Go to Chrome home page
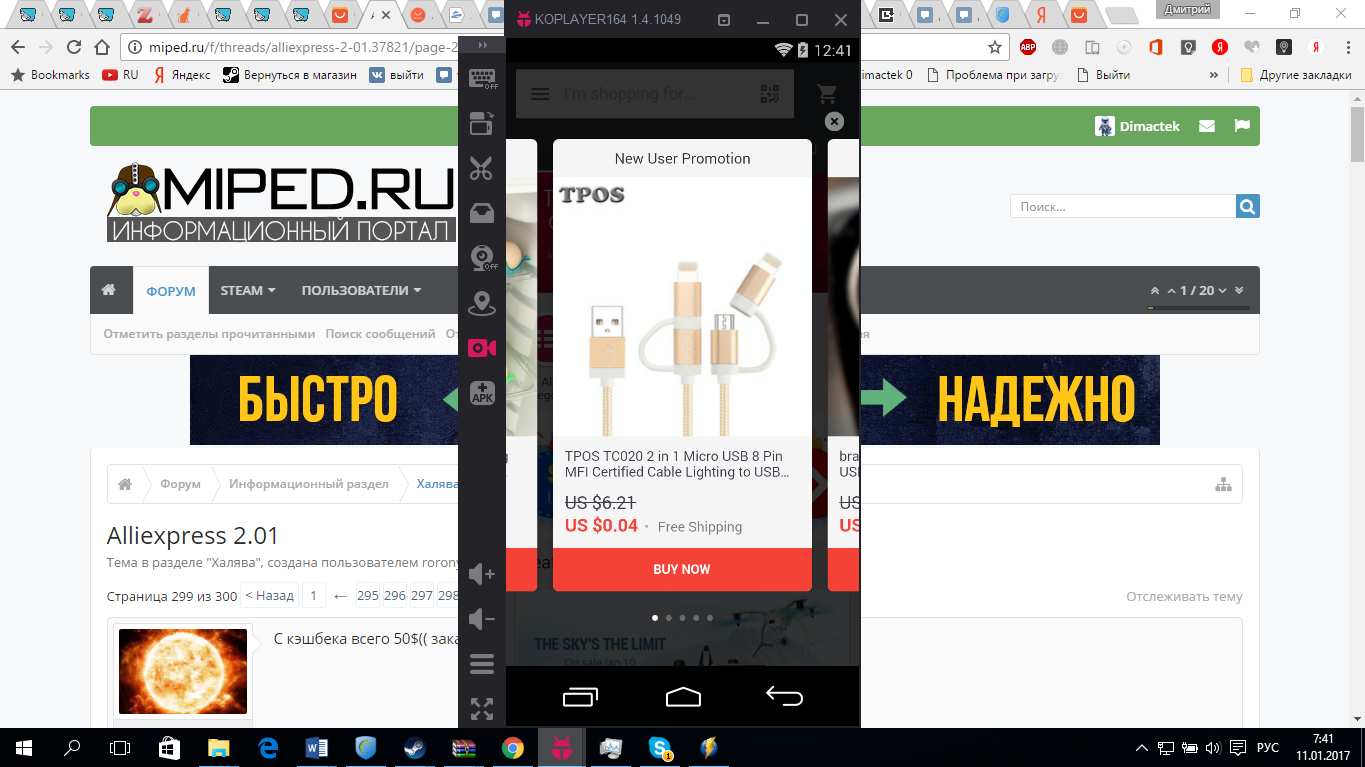Screen dimensions: 1365x767 (101, 47)
